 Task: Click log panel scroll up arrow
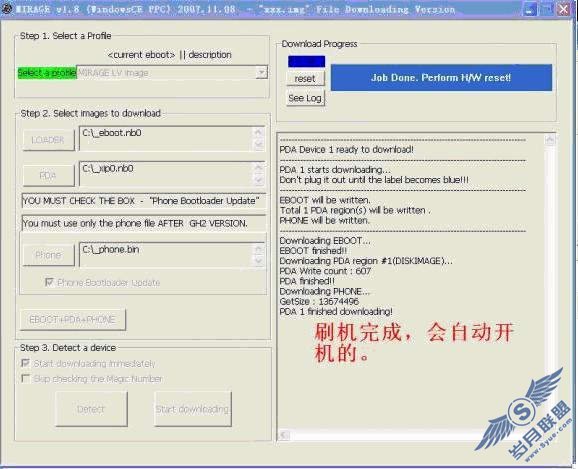pyautogui.click(x=550, y=139)
